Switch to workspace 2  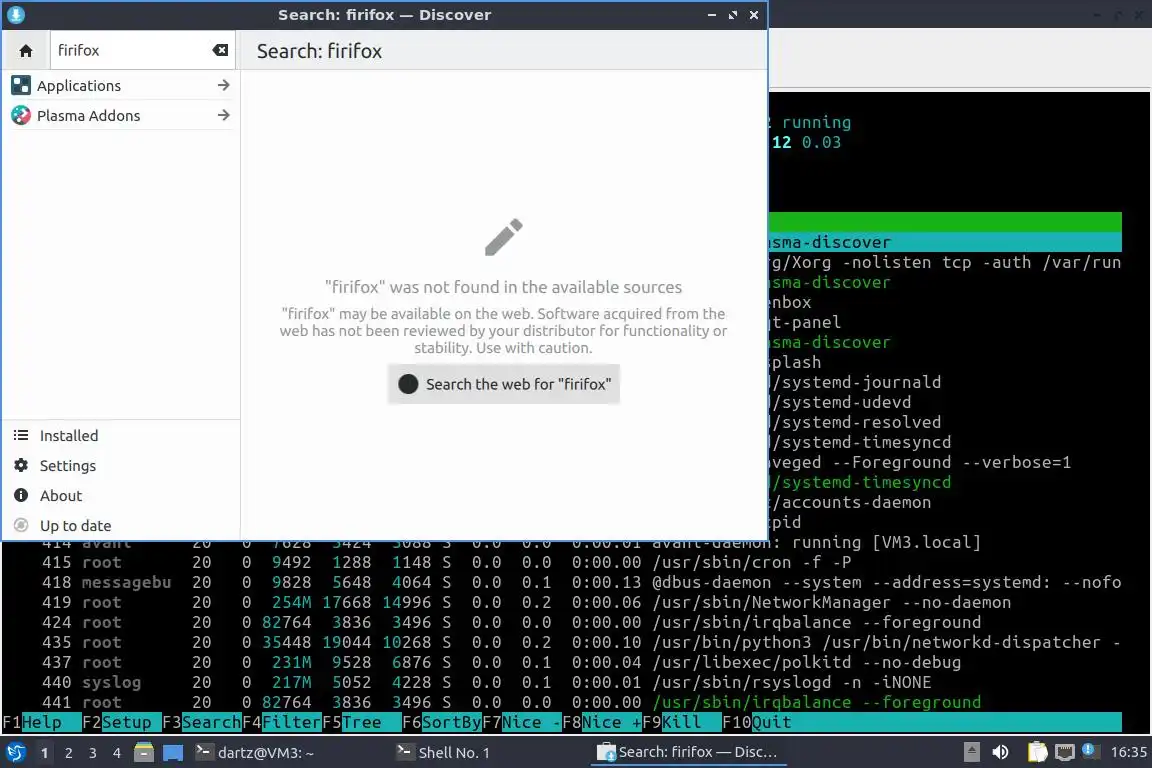pos(69,753)
